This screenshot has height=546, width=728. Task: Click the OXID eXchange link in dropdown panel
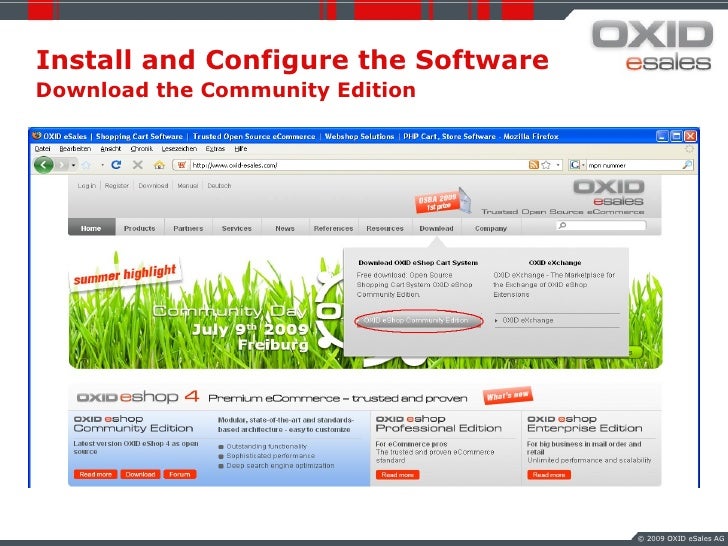click(528, 320)
